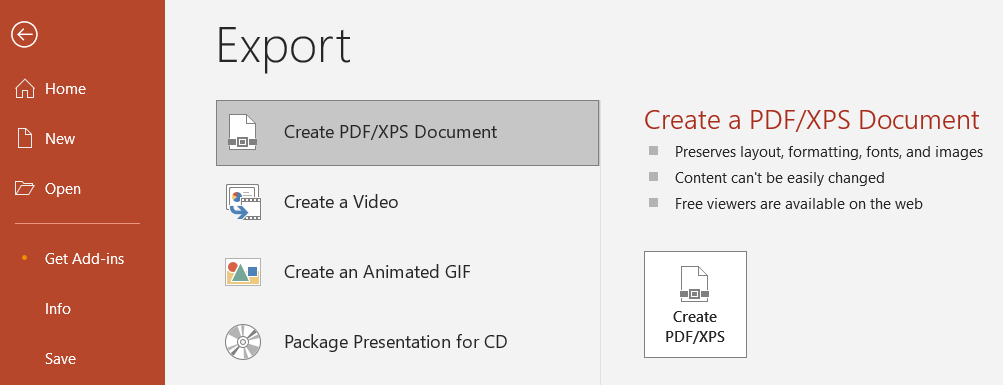
Task: Select Package Presentation for CD option
Action: pyautogui.click(x=407, y=342)
